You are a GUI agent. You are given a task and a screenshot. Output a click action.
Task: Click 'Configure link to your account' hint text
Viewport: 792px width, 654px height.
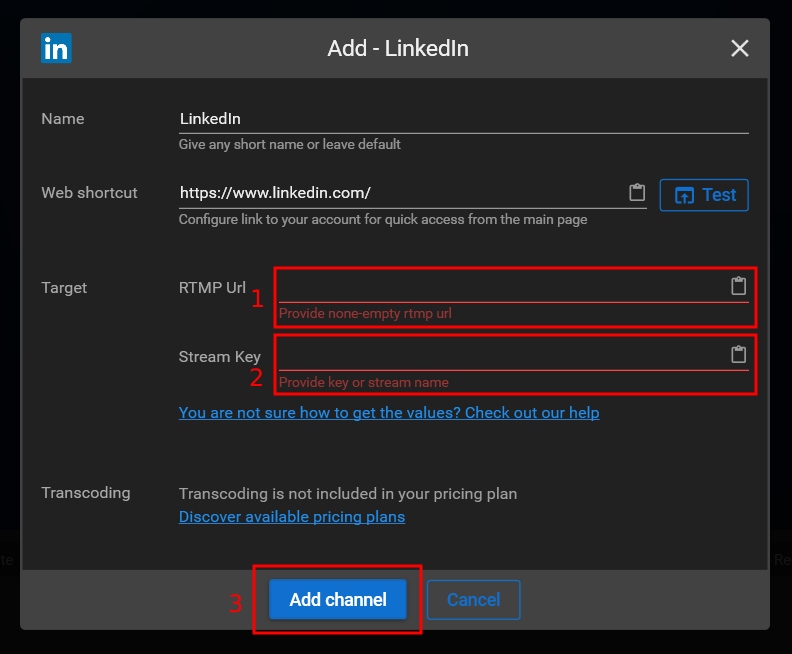[383, 220]
